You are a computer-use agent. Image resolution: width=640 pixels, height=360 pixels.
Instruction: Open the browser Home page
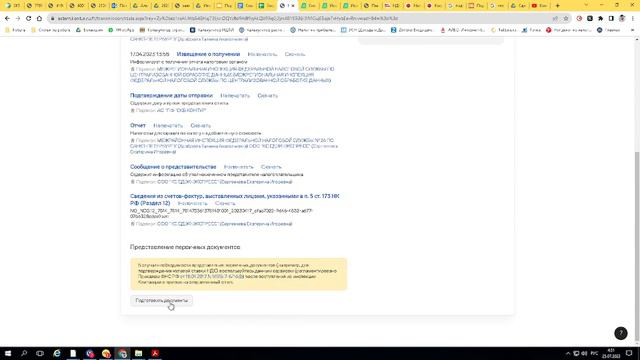39,18
